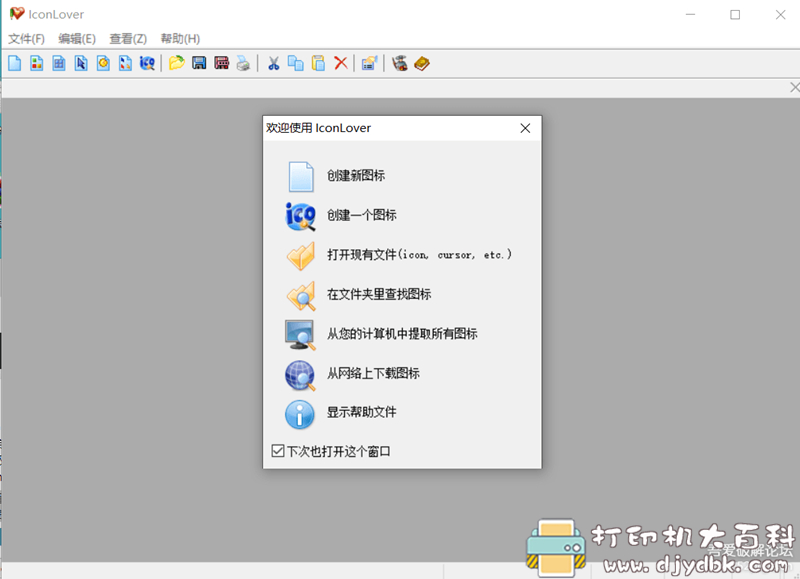Click the new blank icon toolbar button

[x=15, y=63]
